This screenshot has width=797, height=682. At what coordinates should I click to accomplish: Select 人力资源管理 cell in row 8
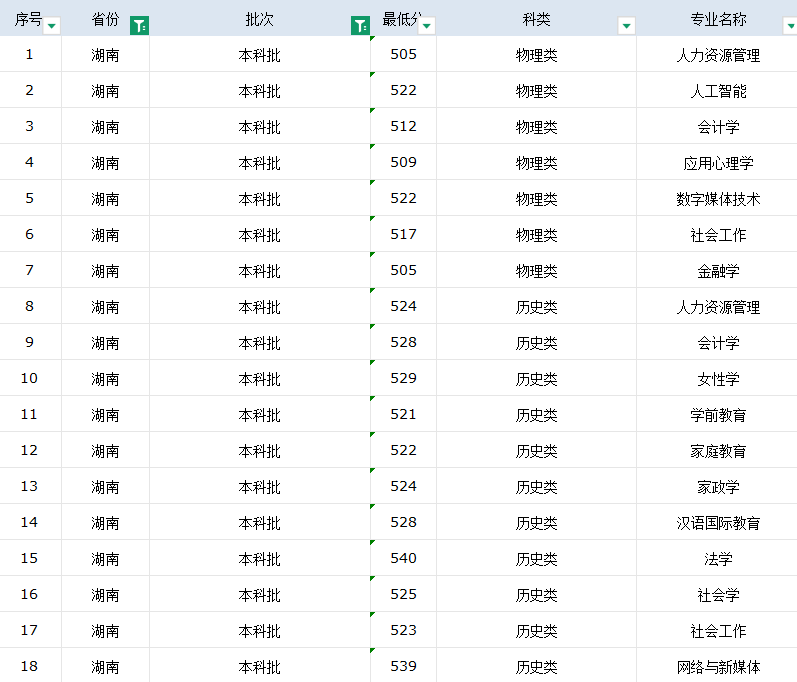(x=717, y=306)
